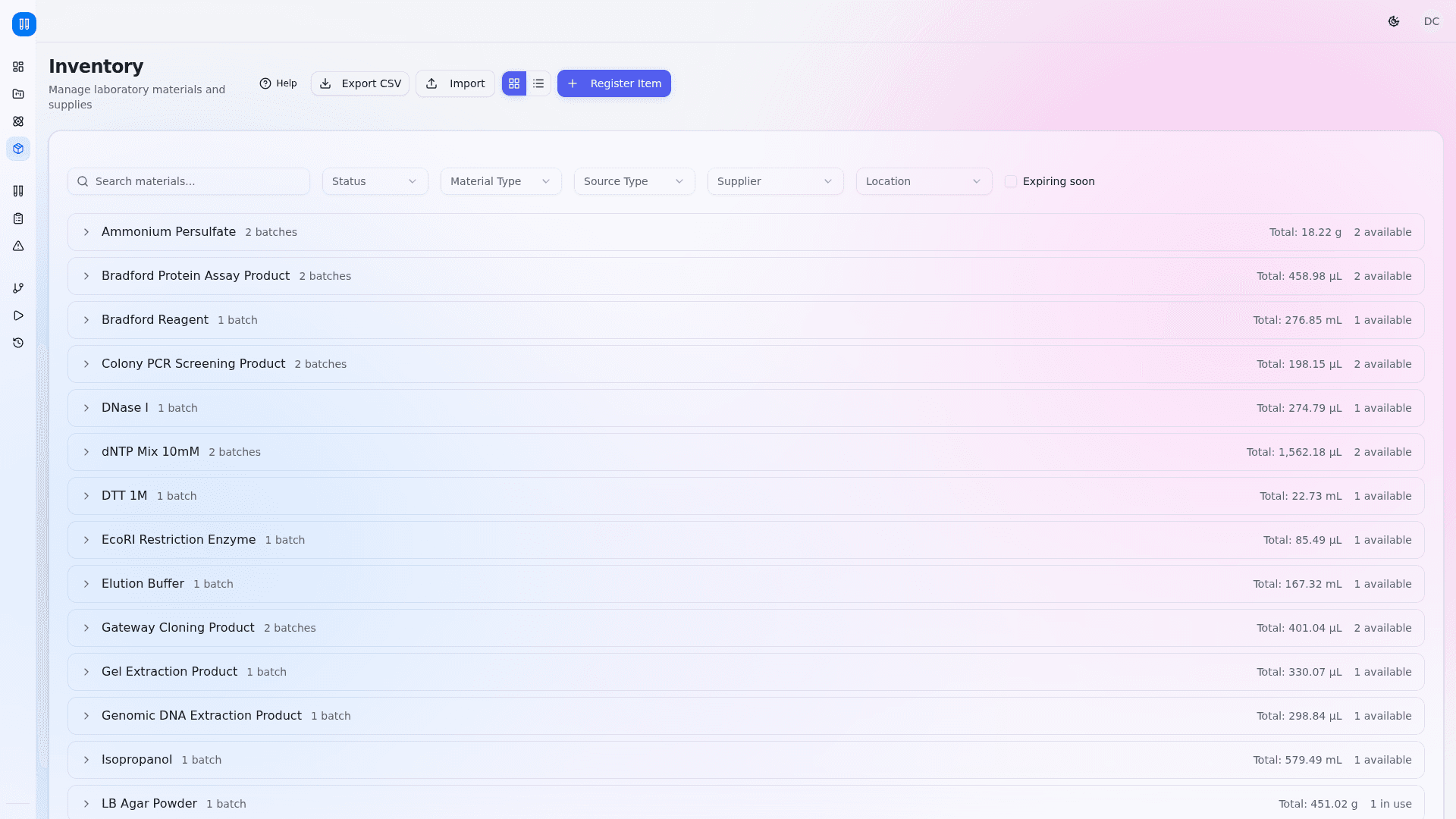1456x819 pixels.
Task: Expand the dNTP Mix 10mM row
Action: pos(86,452)
